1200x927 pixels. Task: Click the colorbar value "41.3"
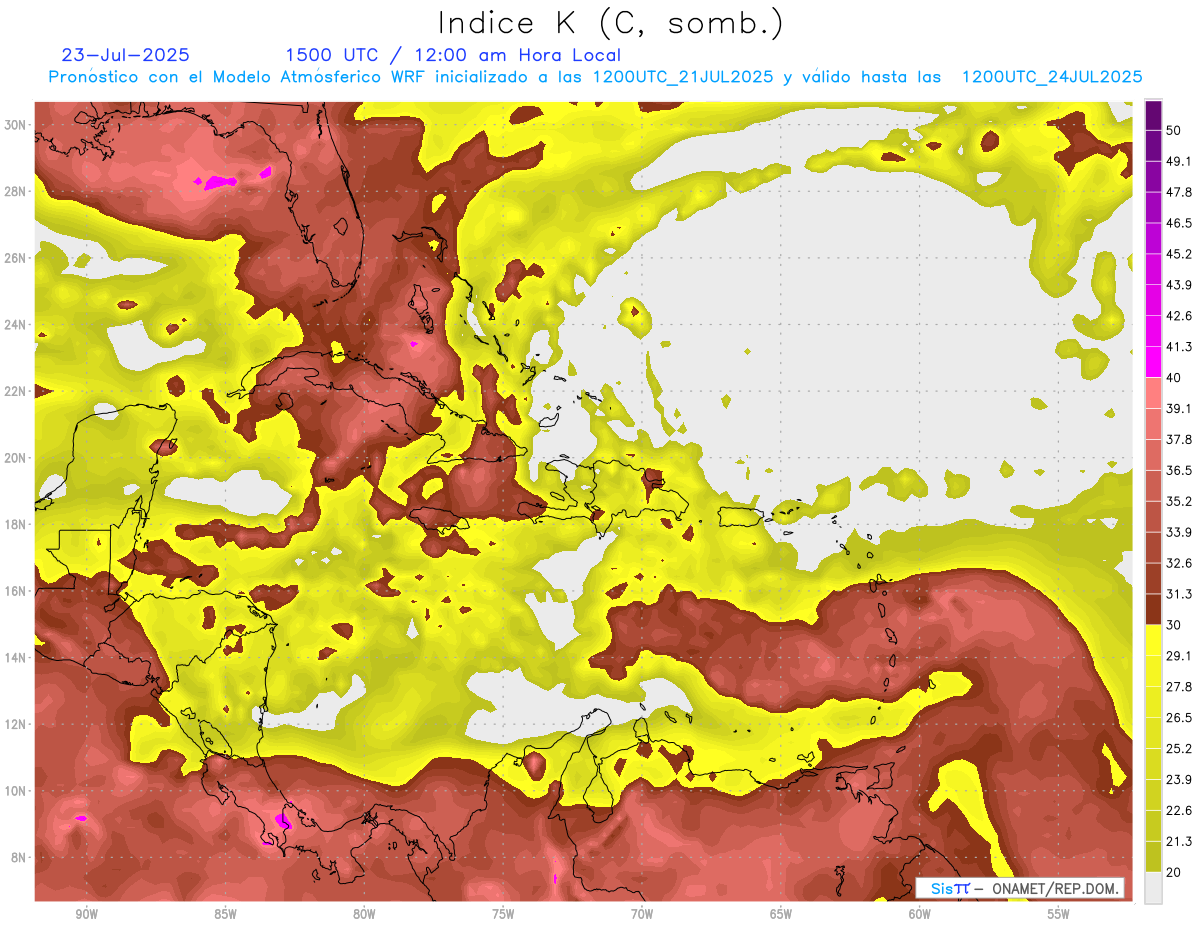coord(1179,347)
